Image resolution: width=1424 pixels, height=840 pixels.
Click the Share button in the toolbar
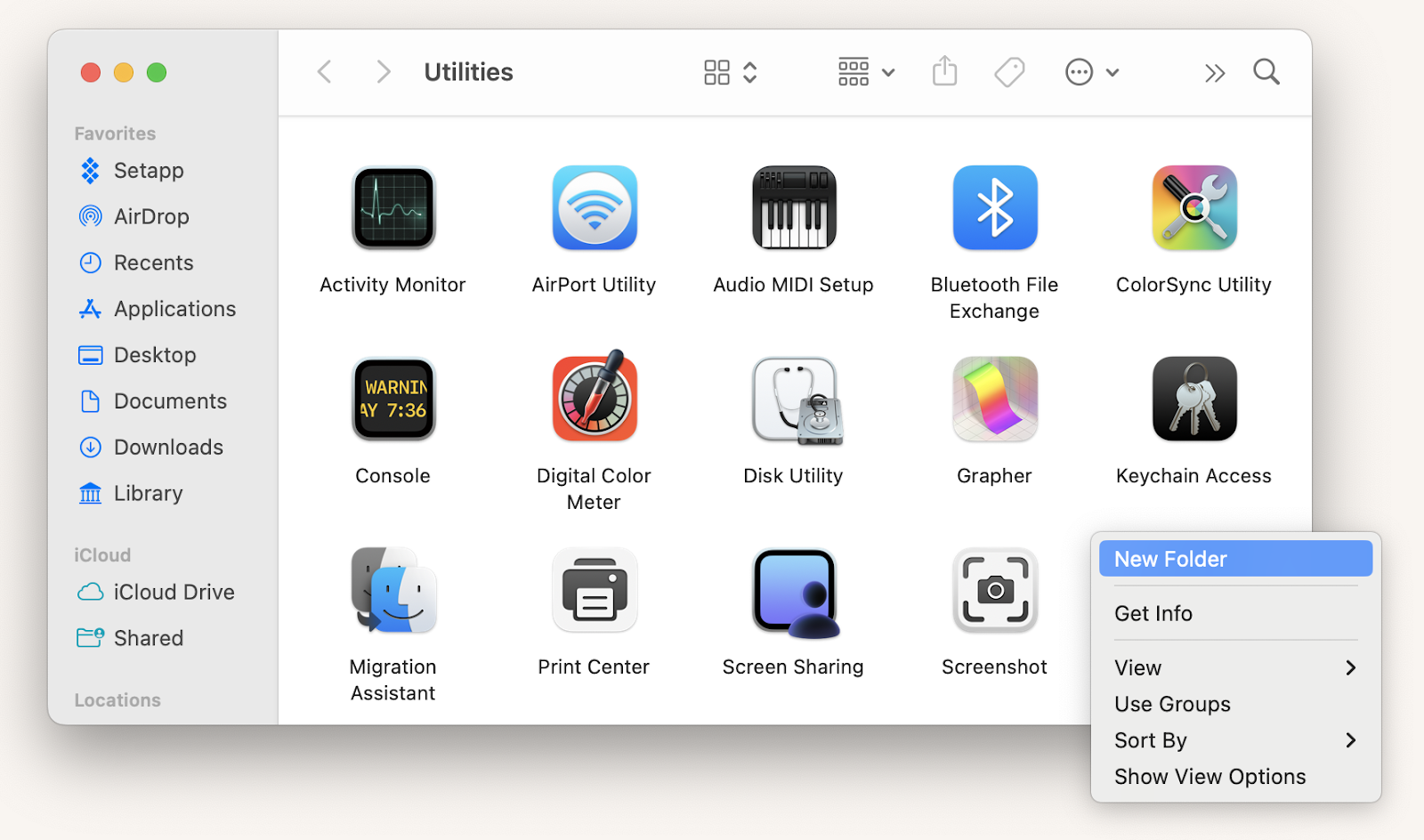click(944, 72)
